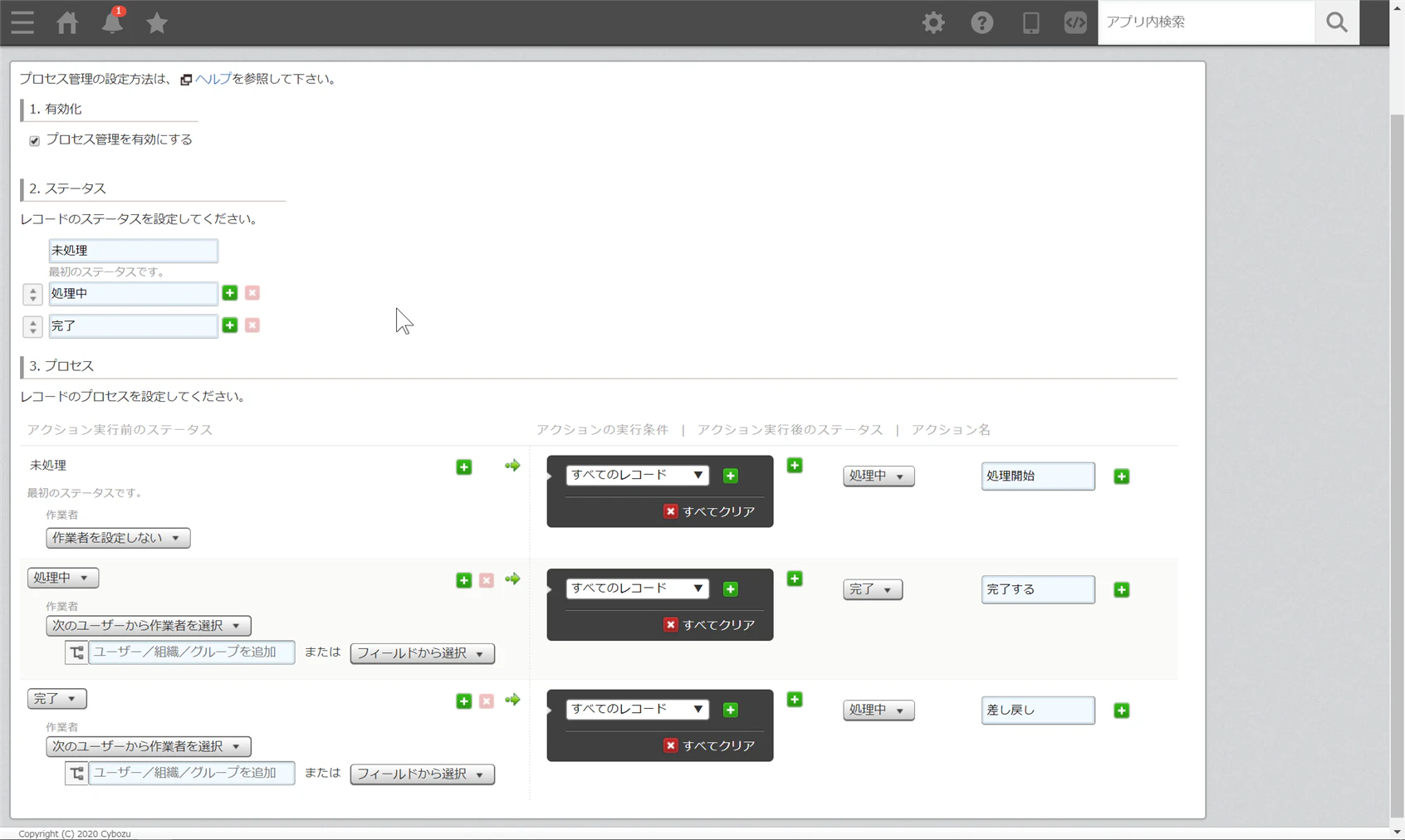Edit the 完了する action name field
Image resolution: width=1405 pixels, height=840 pixels.
[x=1038, y=589]
